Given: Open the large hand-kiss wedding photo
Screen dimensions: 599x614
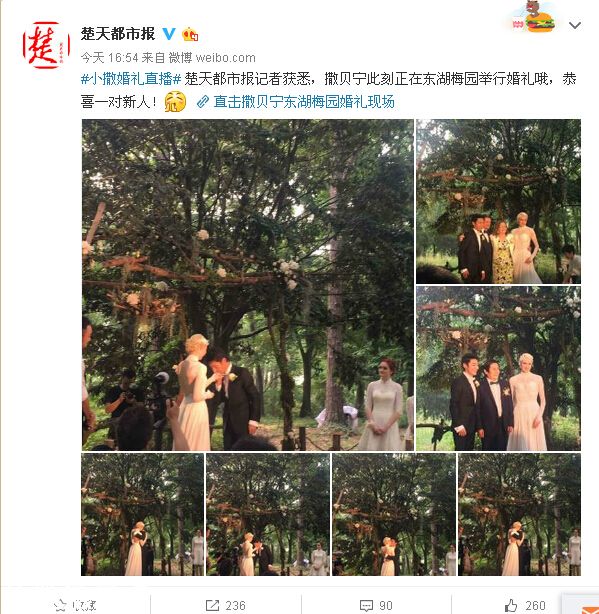Looking at the screenshot, I should 247,285.
